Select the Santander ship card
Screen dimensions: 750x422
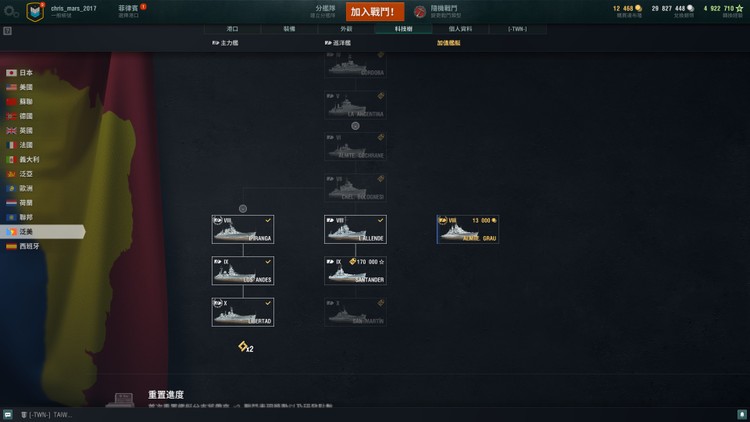tap(355, 271)
